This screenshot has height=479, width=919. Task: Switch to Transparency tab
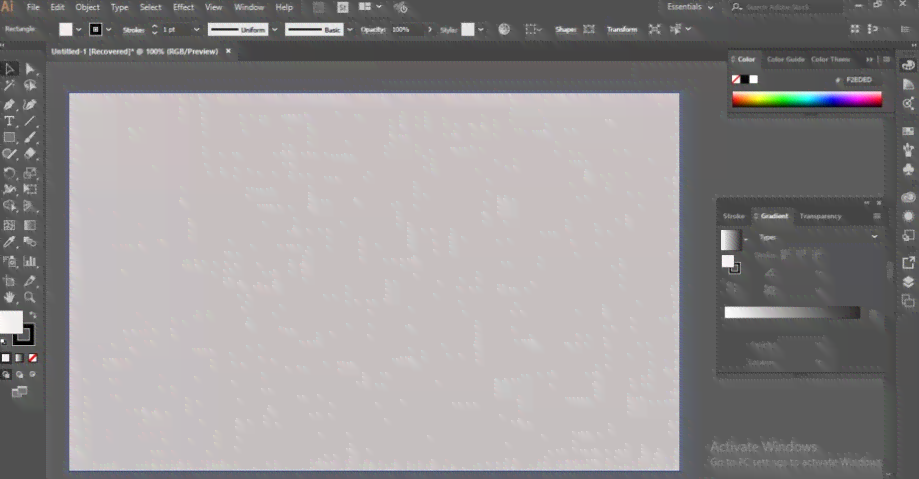(820, 216)
